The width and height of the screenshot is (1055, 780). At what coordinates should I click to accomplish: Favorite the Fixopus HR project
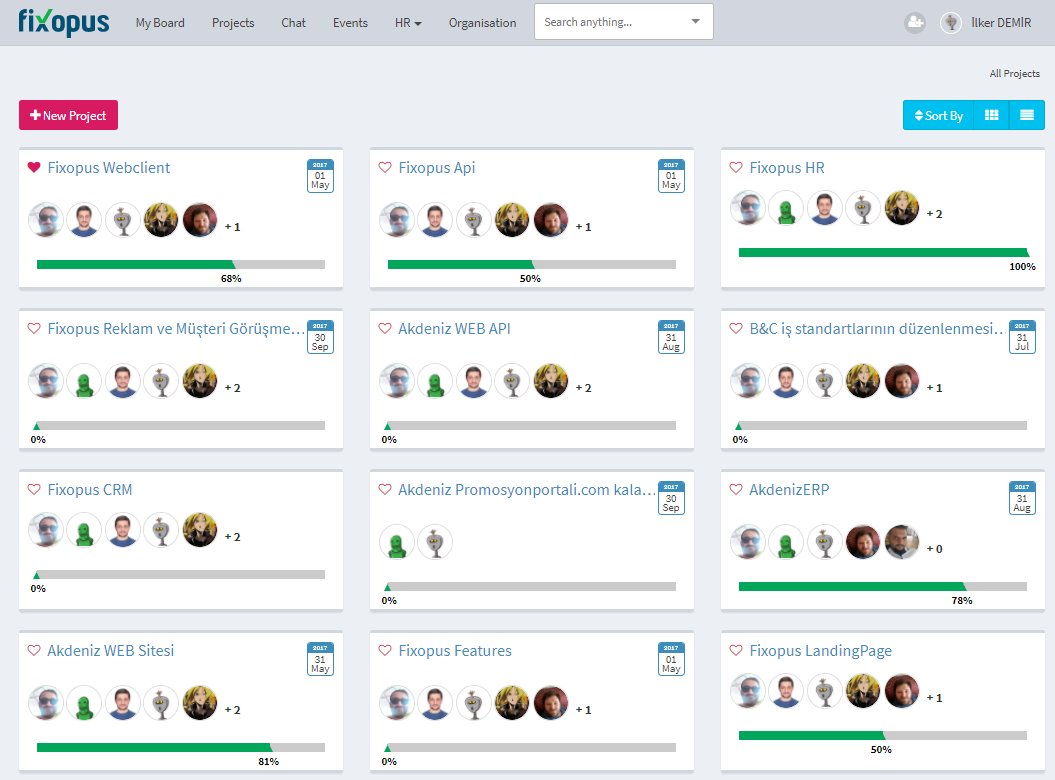[x=736, y=168]
